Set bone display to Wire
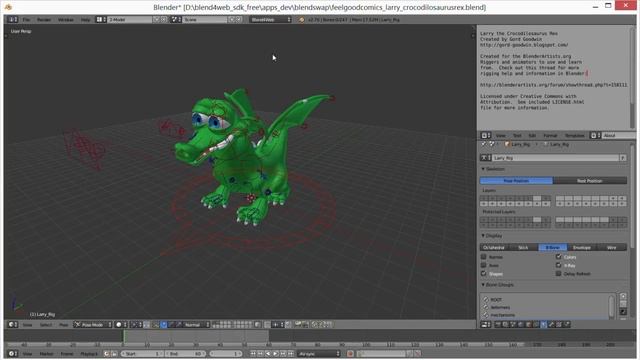640x360 pixels. coord(612,247)
